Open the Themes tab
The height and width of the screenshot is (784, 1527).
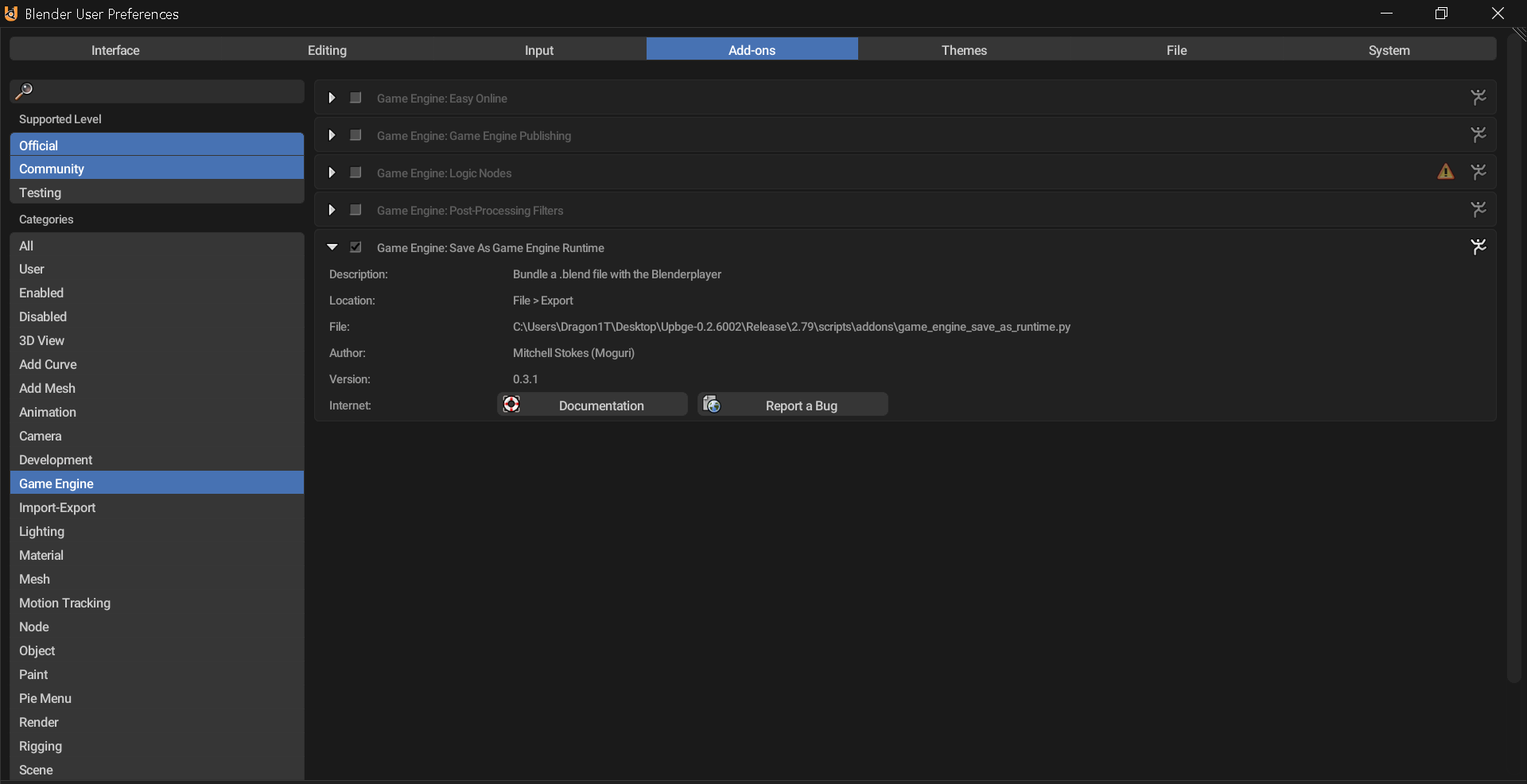coord(964,49)
